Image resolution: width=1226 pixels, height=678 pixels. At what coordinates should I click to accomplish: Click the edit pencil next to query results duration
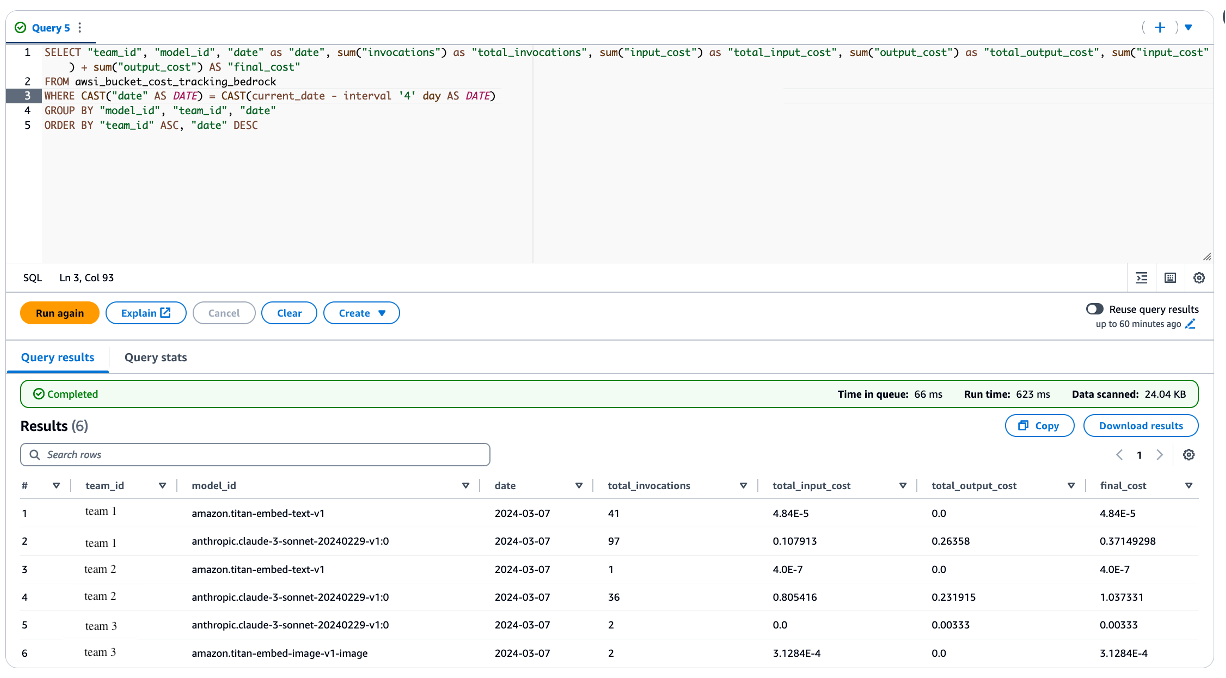pyautogui.click(x=1190, y=324)
